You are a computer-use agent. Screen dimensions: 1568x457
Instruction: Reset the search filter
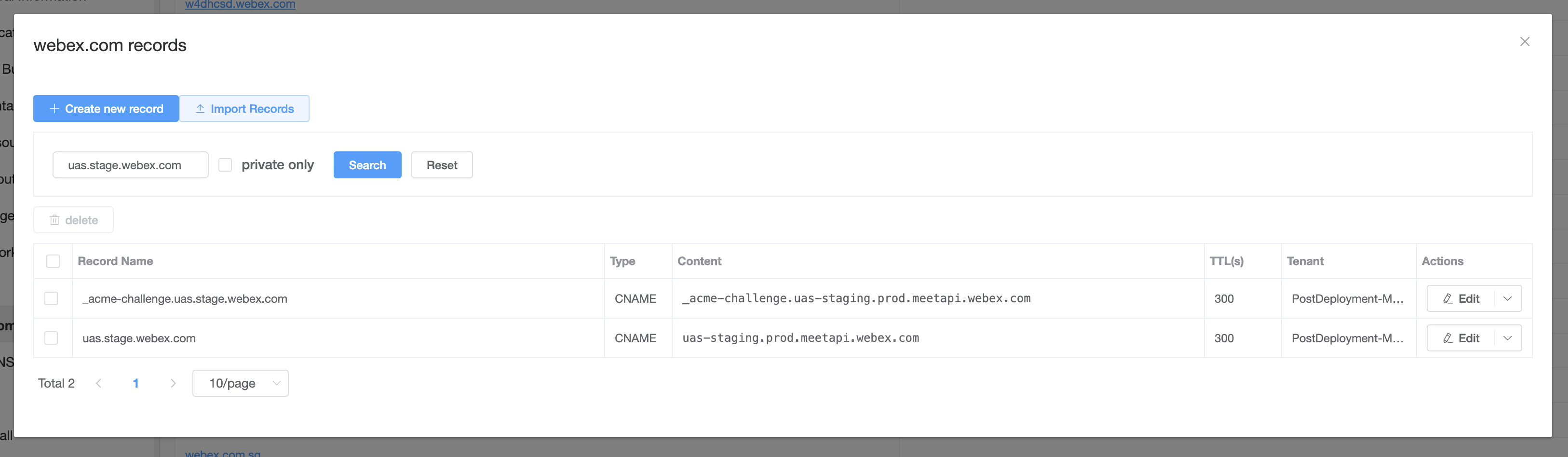tap(442, 165)
